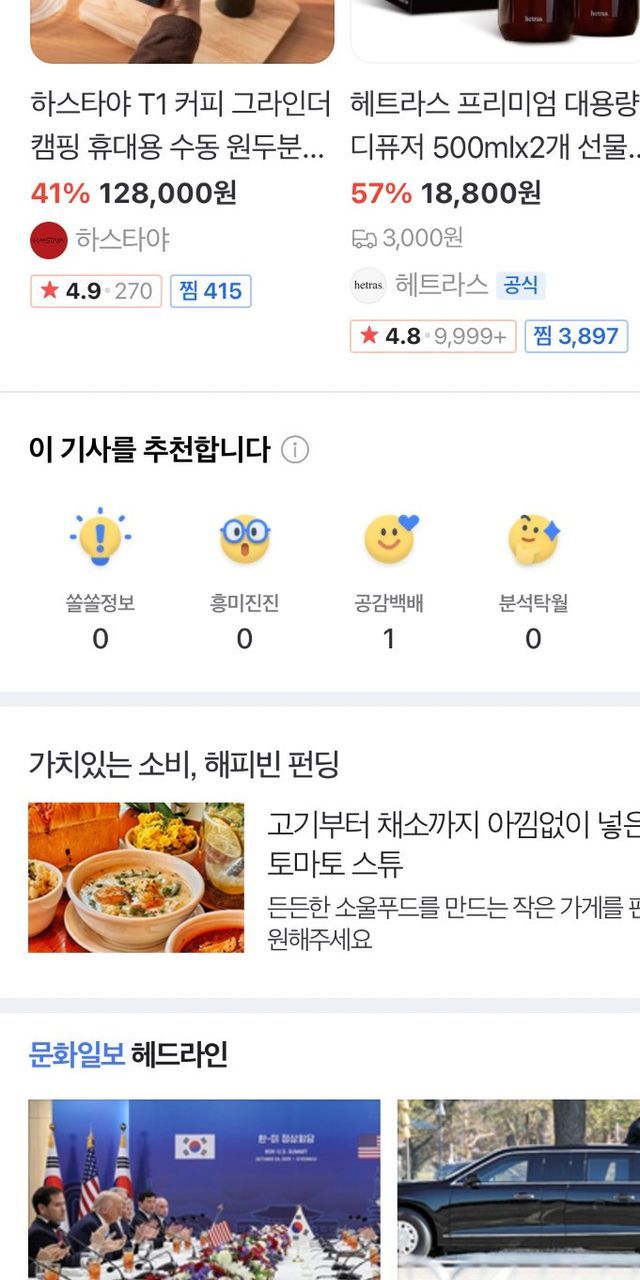The image size is (640, 1280).
Task: Open the black limousine headline photo
Action: pyautogui.click(x=518, y=1188)
